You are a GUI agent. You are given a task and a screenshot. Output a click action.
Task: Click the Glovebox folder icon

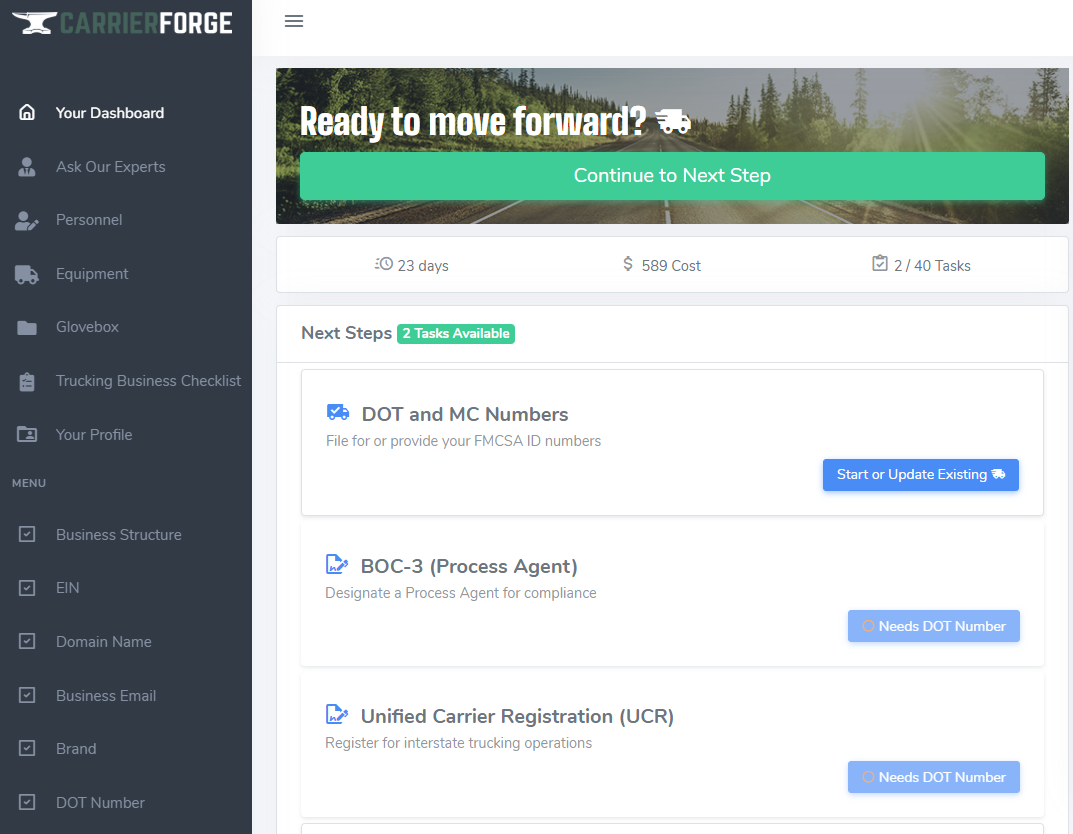pos(27,327)
